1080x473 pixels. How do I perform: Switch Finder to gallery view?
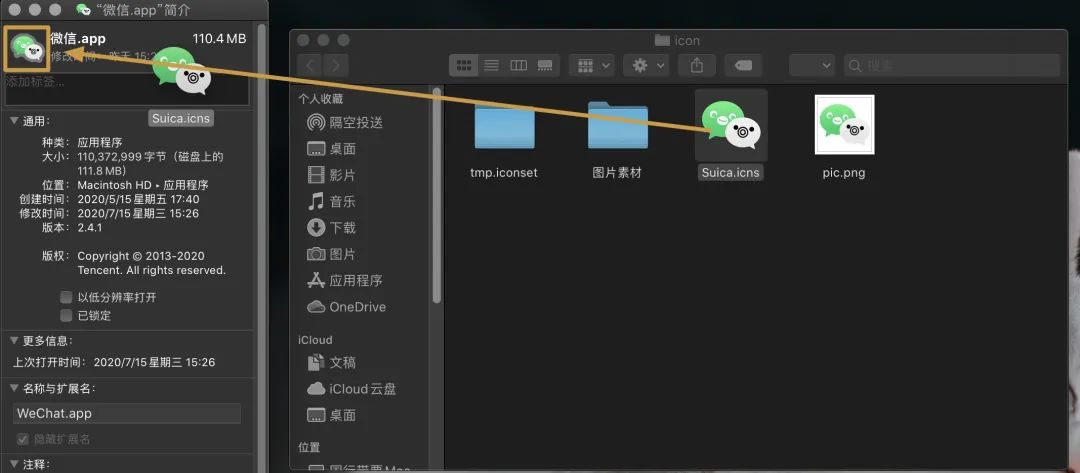[545, 65]
